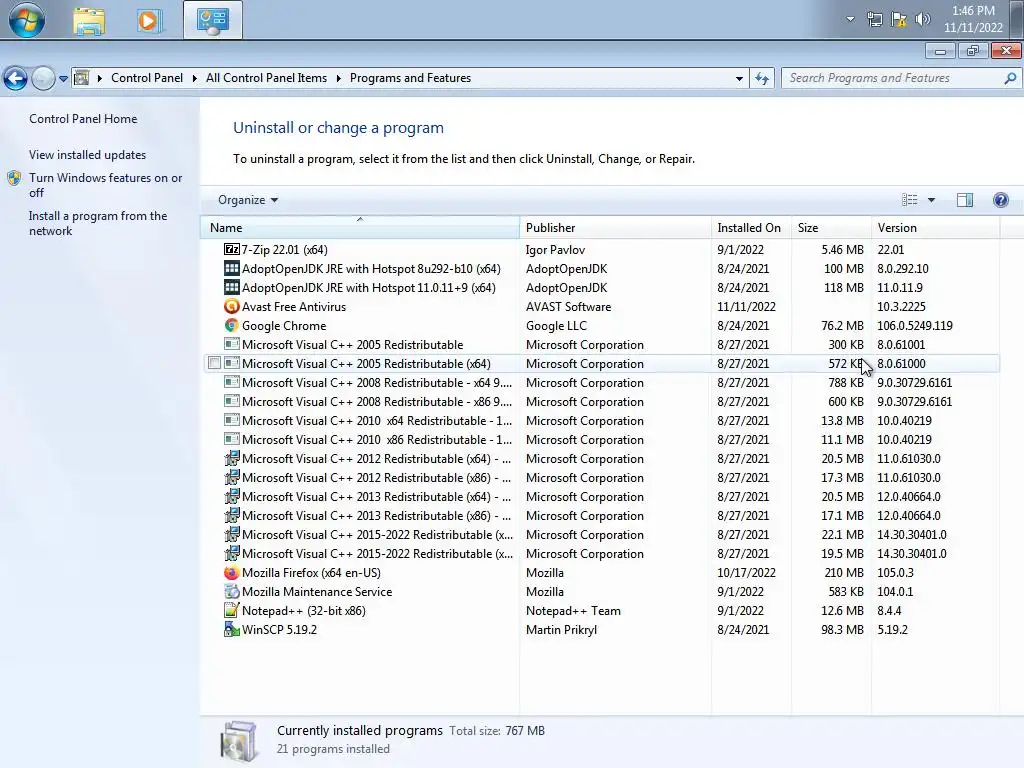
Task: Click the WinSCP 5.19.2 icon
Action: [x=231, y=630]
